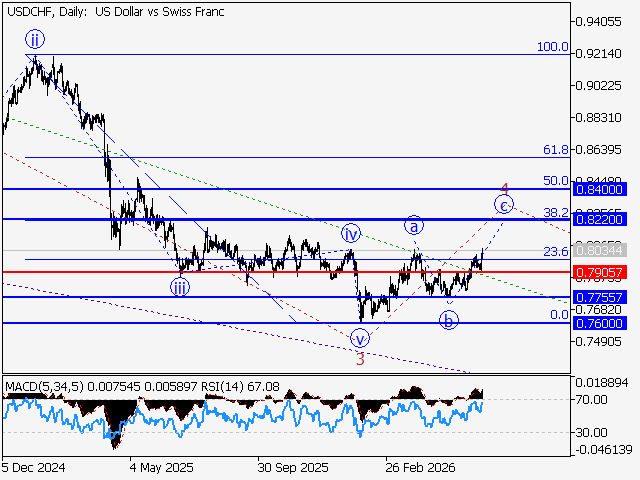Click the 0.76820 price axis value
The height and width of the screenshot is (480, 640).
coord(598,310)
